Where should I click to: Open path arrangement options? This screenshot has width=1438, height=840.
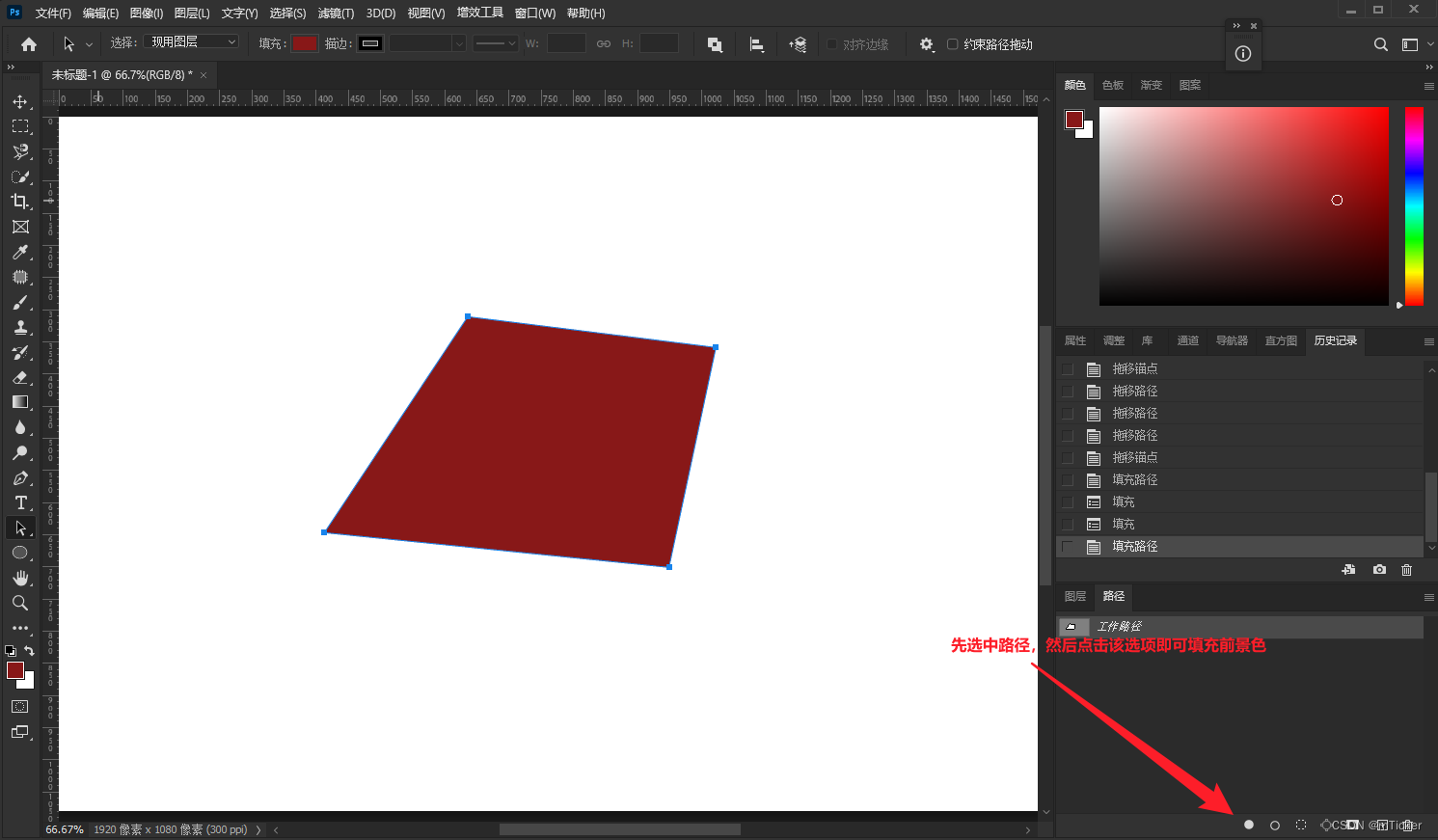point(798,44)
